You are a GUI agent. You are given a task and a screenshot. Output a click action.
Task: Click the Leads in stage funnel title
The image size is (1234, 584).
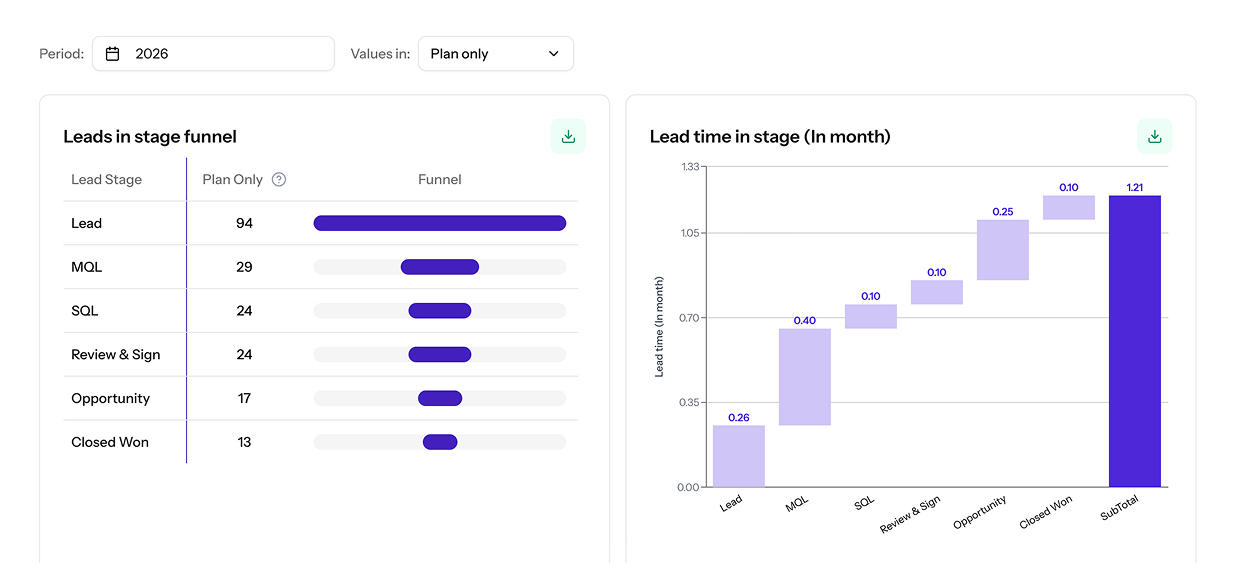point(150,136)
